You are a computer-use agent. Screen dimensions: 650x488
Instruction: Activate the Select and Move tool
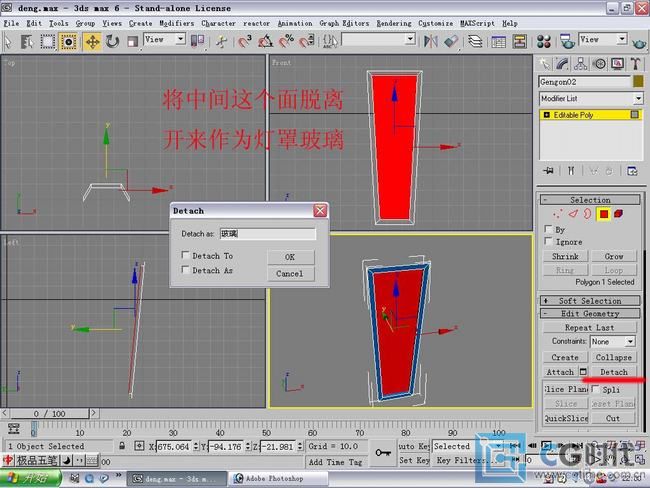(92, 41)
